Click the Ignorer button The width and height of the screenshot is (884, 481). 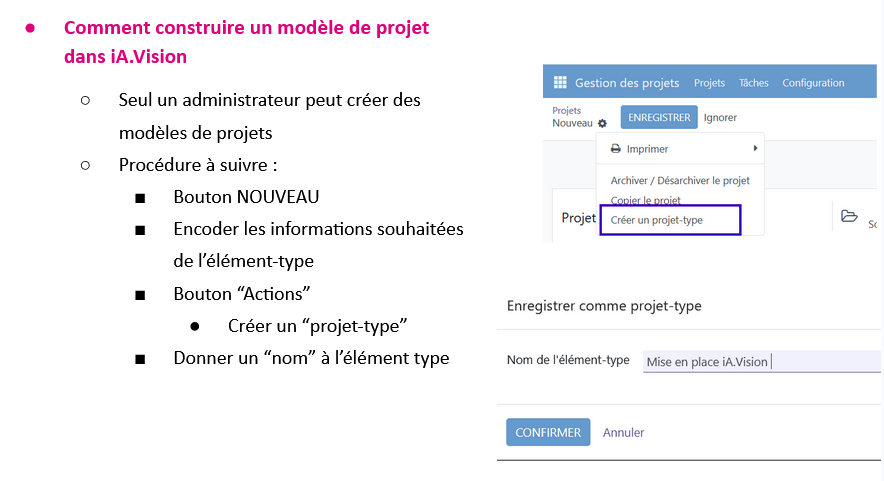[x=720, y=118]
